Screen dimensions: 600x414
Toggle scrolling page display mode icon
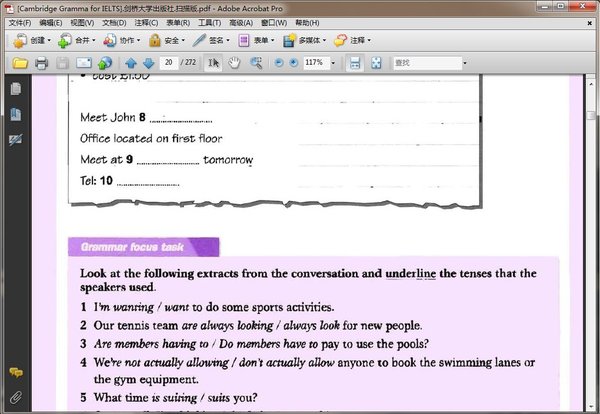coord(355,63)
